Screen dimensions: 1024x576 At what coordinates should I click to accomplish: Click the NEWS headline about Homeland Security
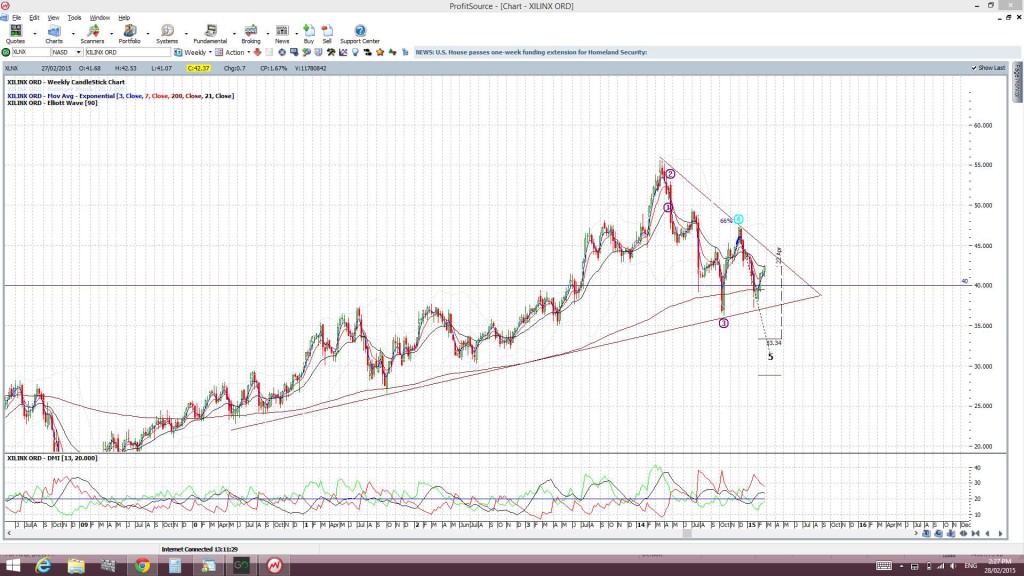(x=531, y=52)
